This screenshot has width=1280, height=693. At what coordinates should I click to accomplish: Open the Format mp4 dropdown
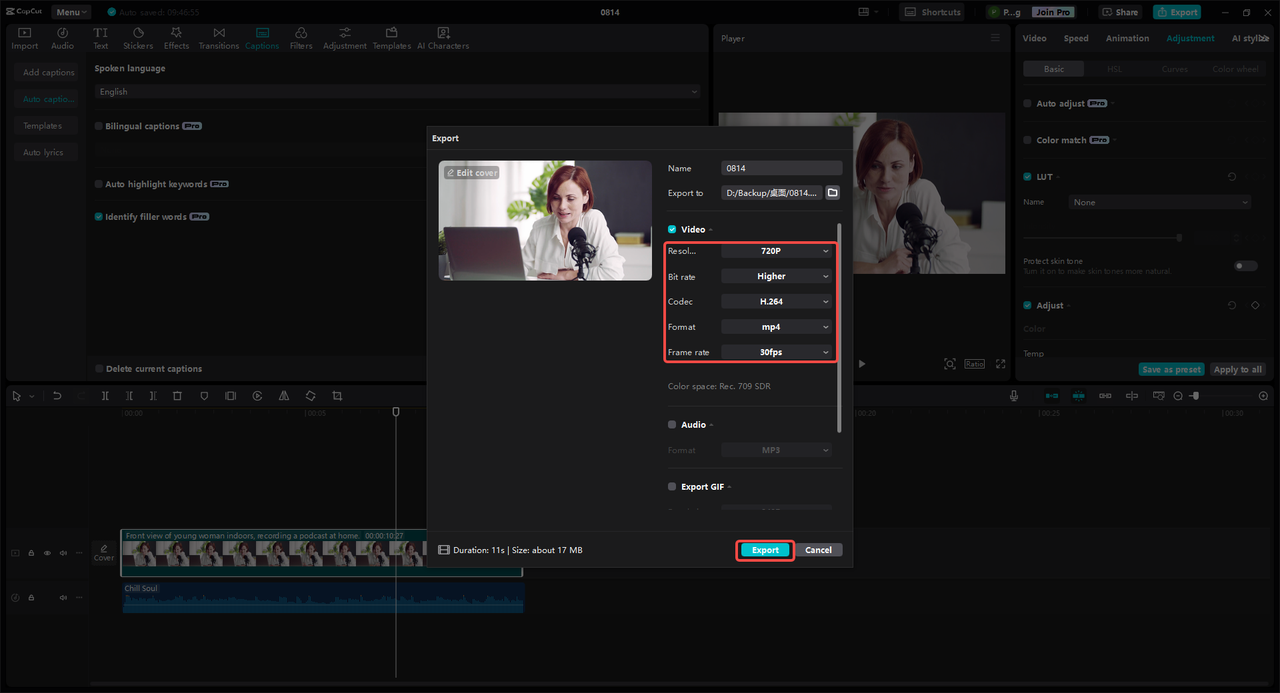(777, 327)
